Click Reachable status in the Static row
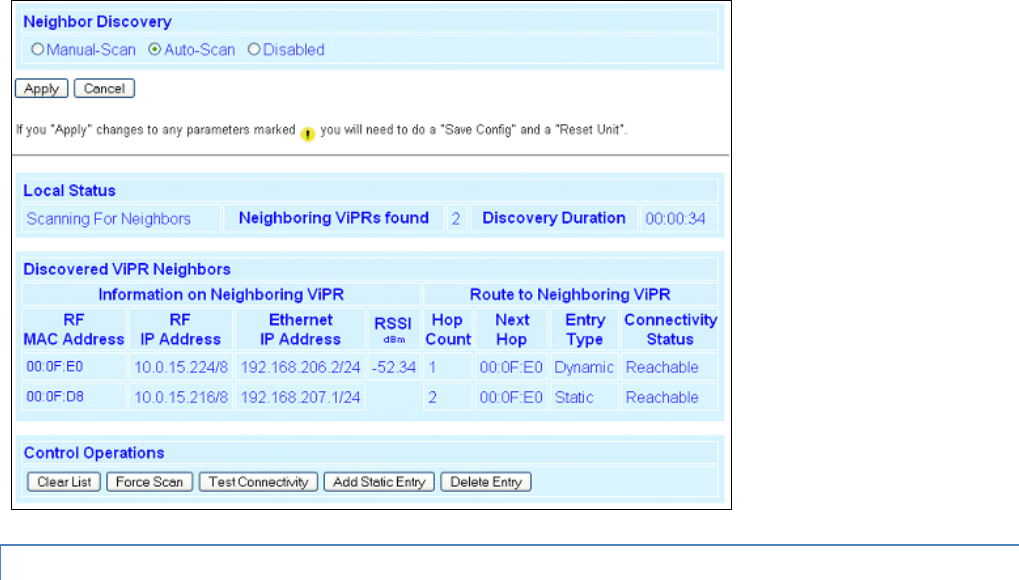The height and width of the screenshot is (580, 1019). point(662,397)
